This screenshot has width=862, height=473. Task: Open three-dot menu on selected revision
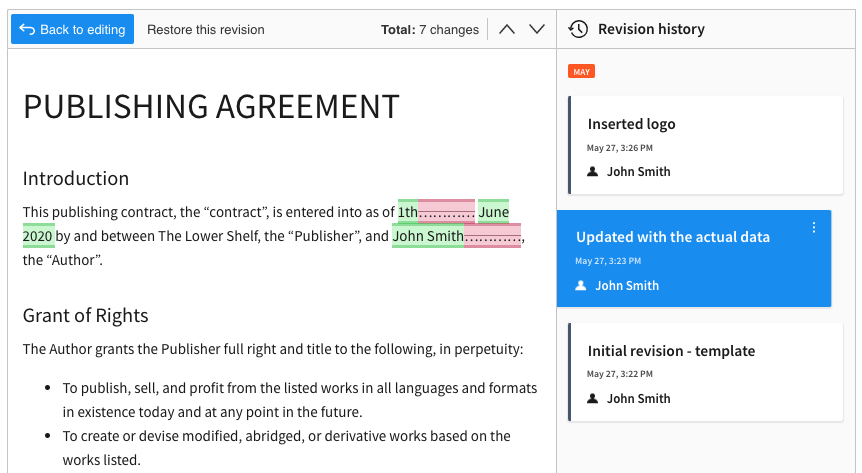[x=814, y=228]
